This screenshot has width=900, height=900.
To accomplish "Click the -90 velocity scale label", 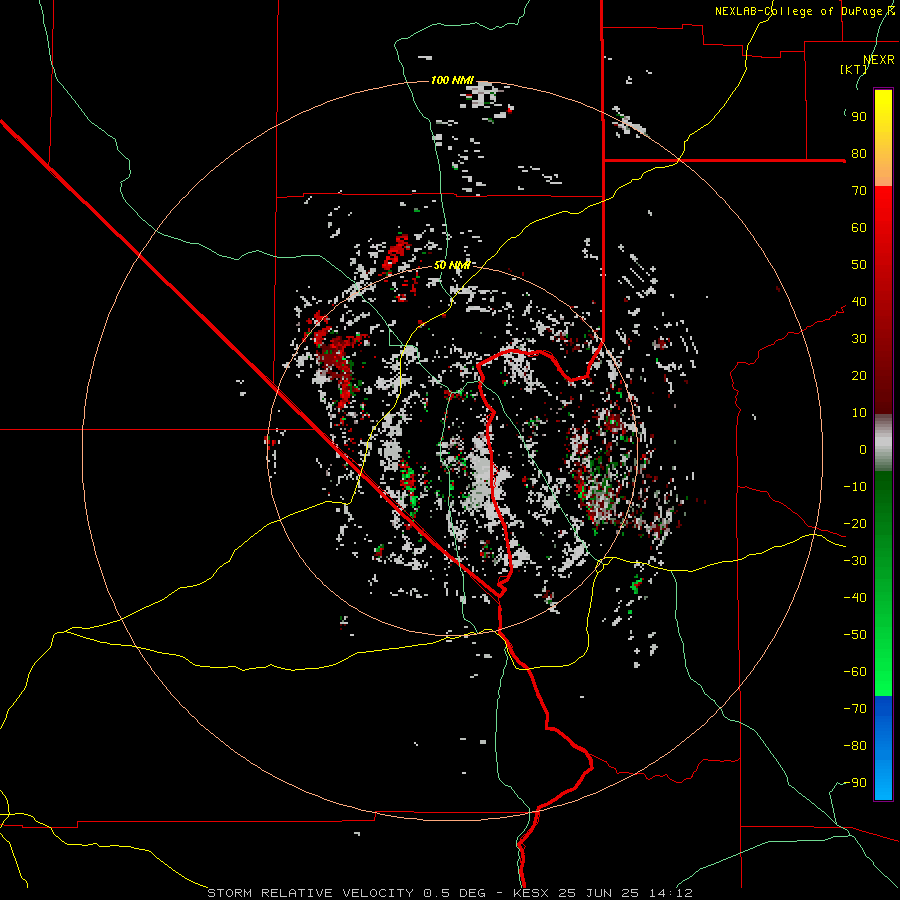I will (x=855, y=783).
